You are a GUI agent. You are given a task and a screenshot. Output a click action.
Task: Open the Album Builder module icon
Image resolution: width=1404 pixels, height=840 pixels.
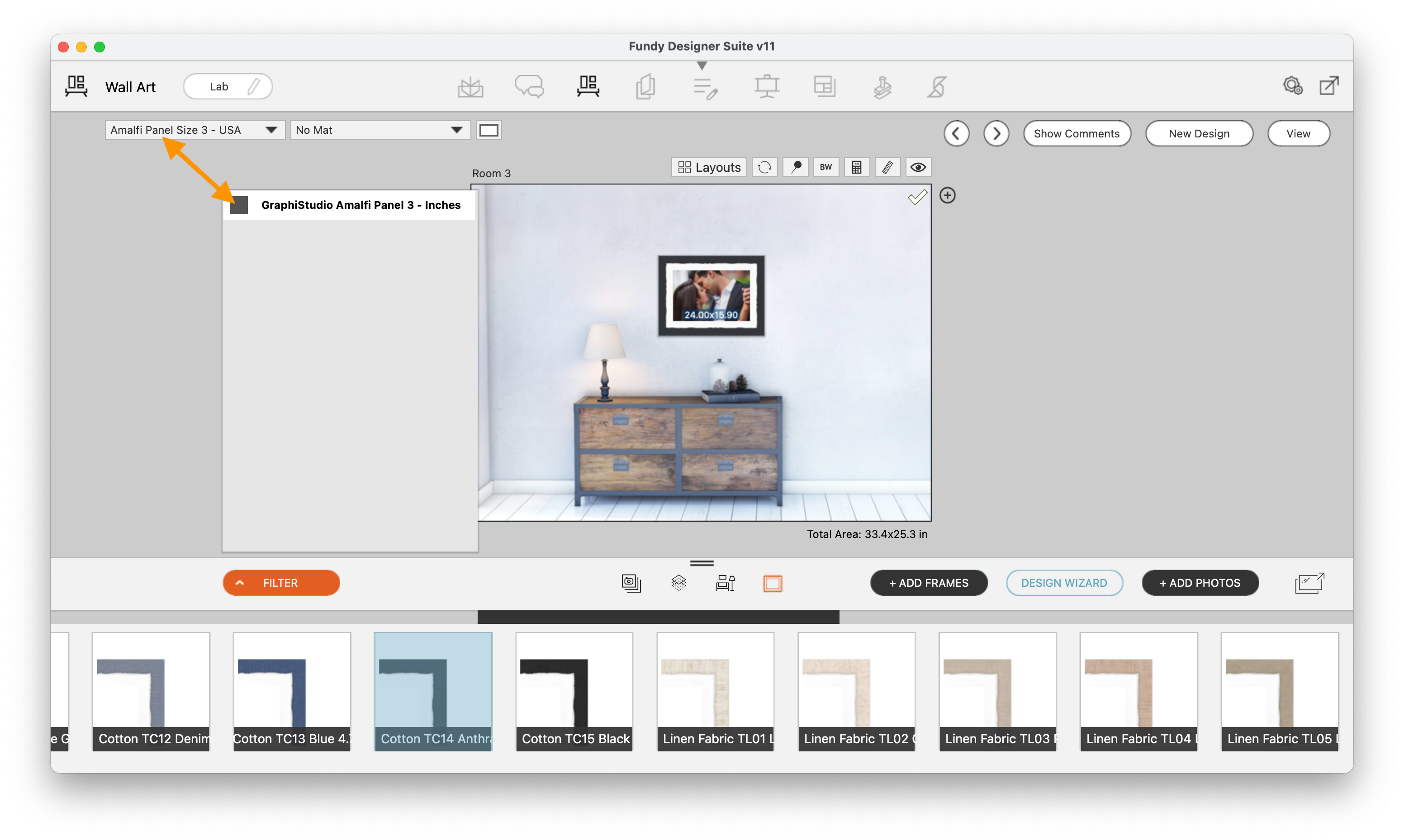click(x=470, y=87)
